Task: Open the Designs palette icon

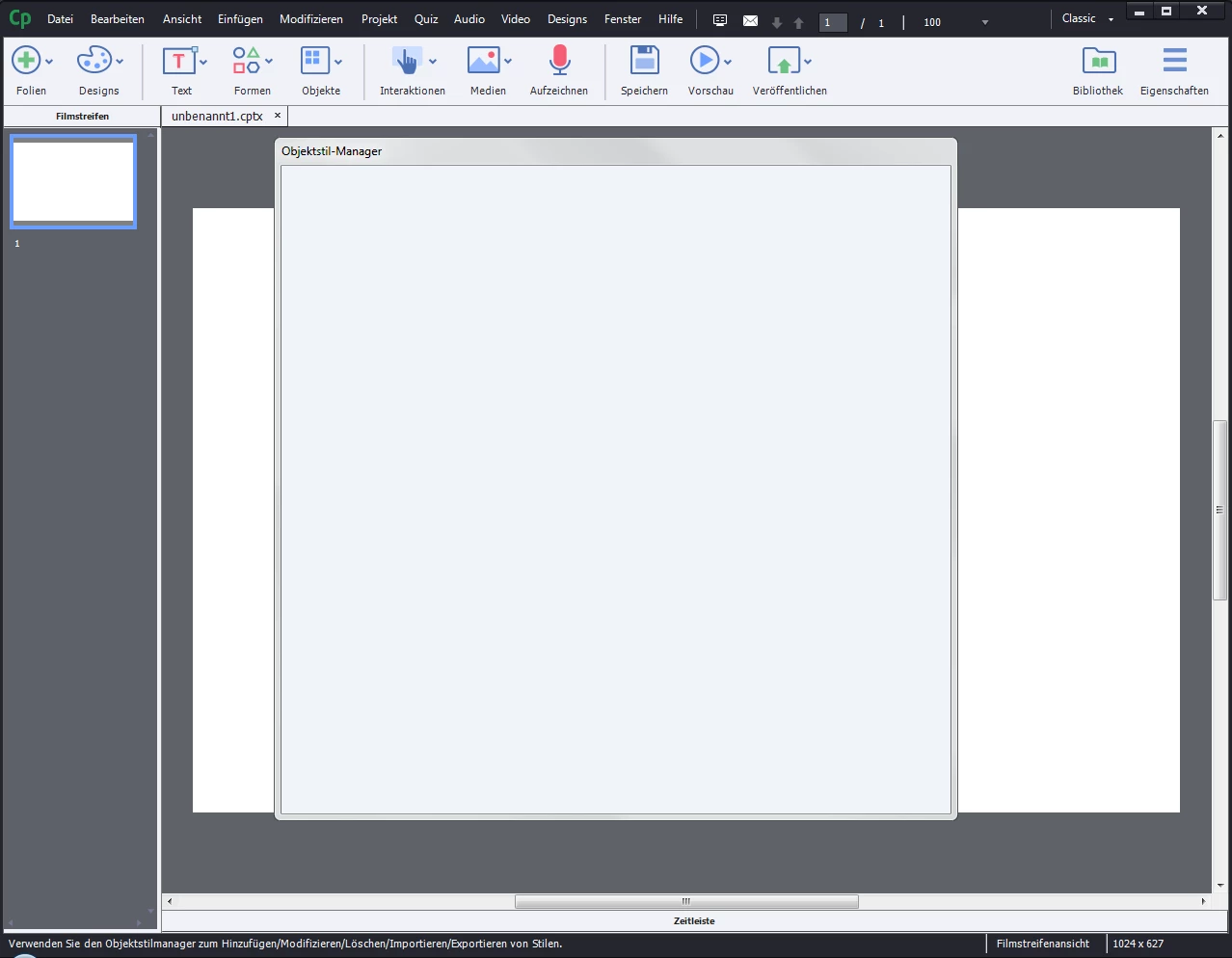Action: (94, 61)
